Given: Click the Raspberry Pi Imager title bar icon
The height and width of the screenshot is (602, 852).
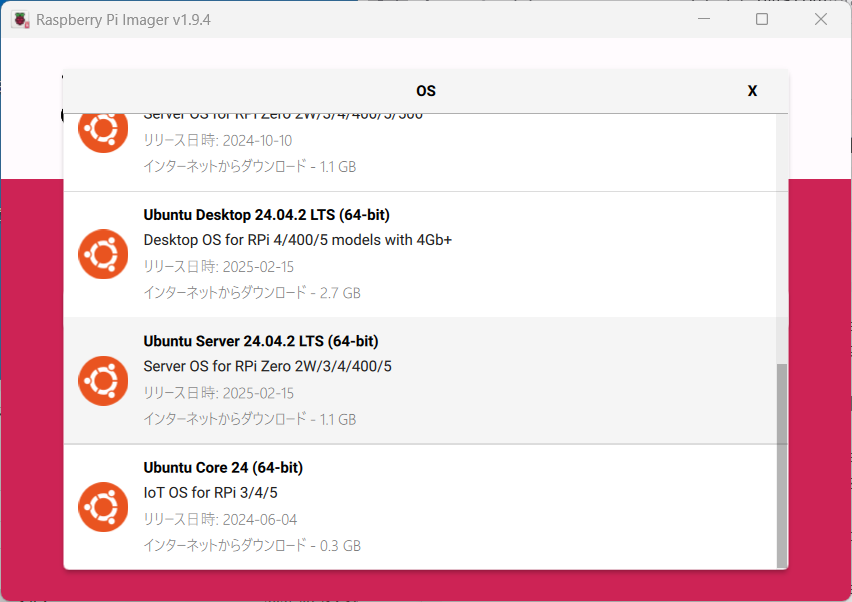Looking at the screenshot, I should point(21,20).
